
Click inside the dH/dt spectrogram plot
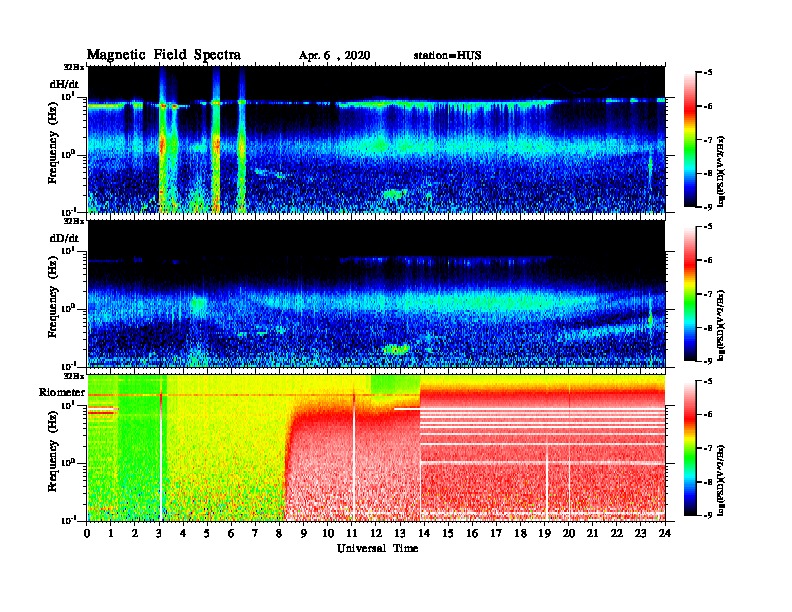(x=376, y=139)
